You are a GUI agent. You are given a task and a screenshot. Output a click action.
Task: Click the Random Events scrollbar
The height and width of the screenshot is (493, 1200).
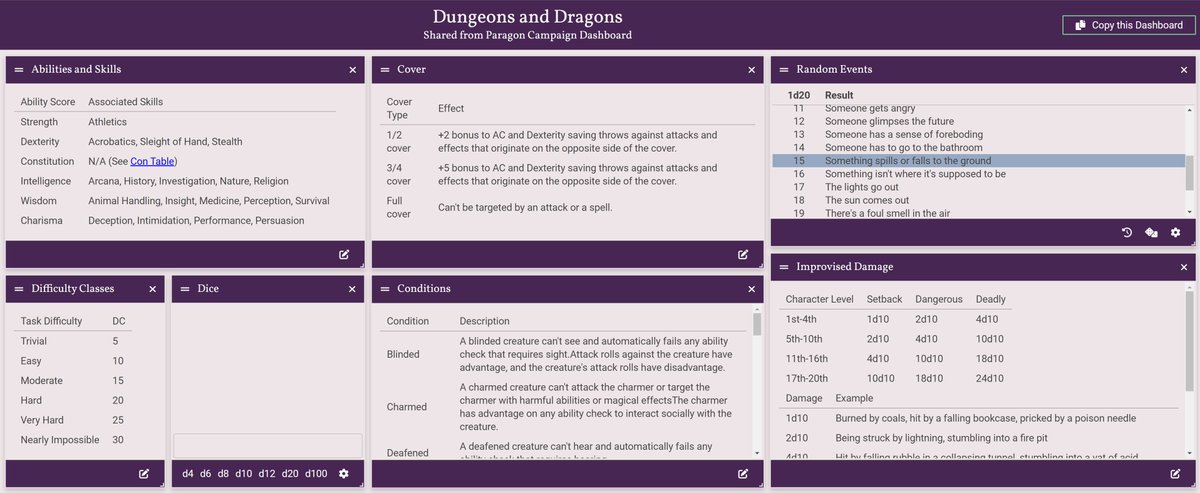click(x=1189, y=172)
